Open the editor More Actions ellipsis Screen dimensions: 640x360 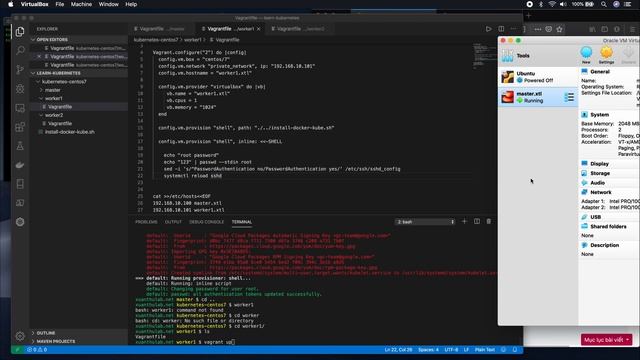point(513,29)
